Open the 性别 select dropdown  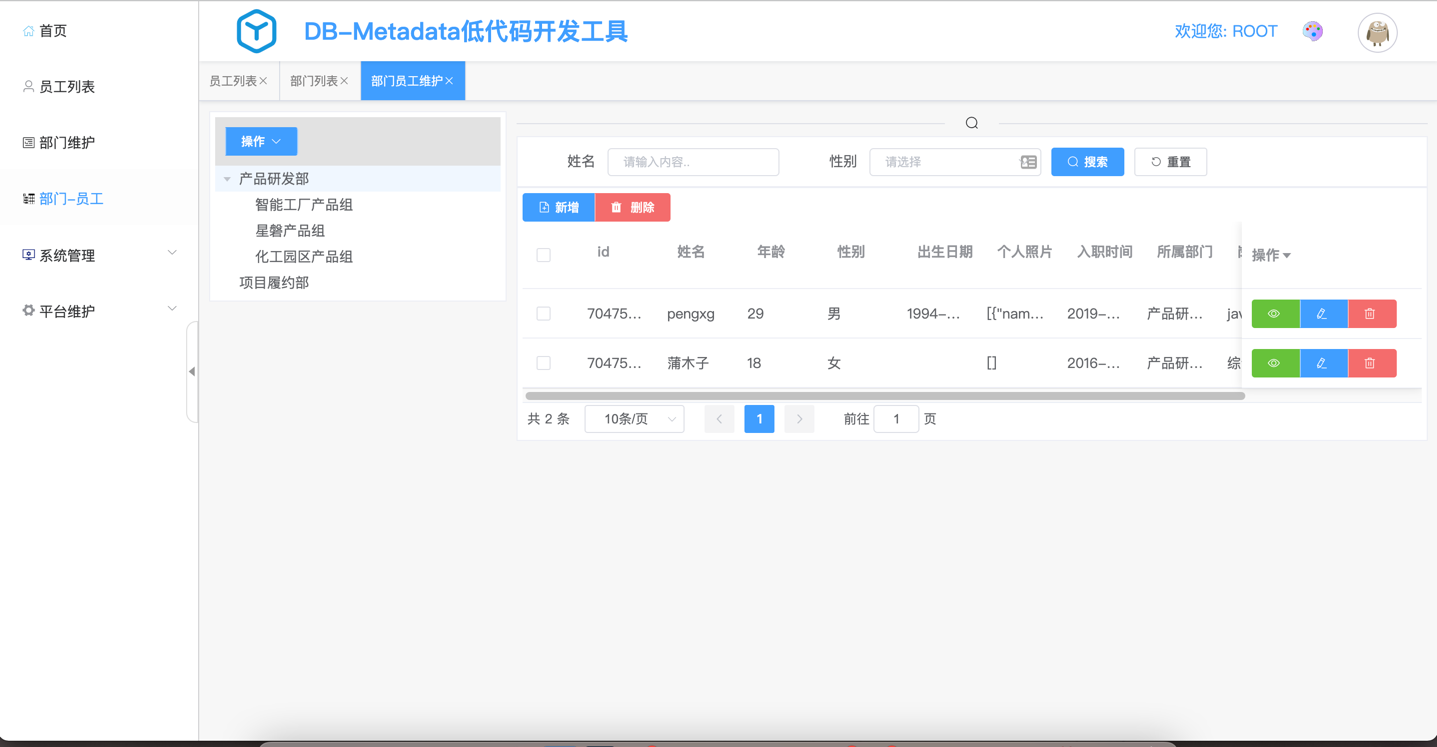tap(954, 162)
